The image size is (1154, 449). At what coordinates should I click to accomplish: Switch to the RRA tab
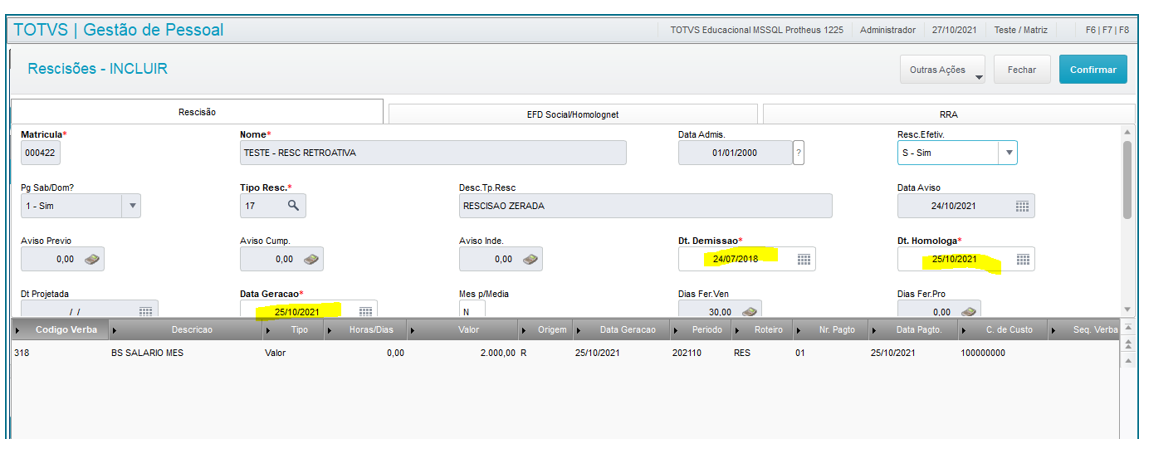pos(949,115)
